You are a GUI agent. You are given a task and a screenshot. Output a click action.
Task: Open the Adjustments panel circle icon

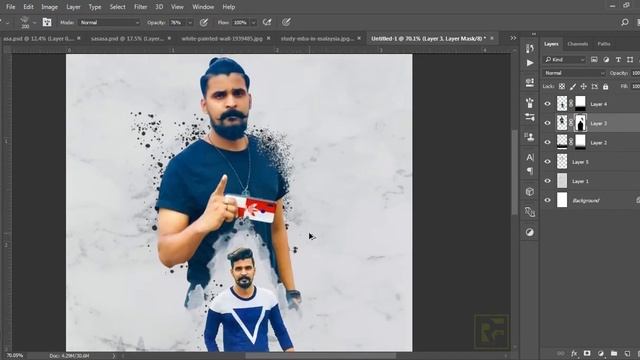coord(530,232)
